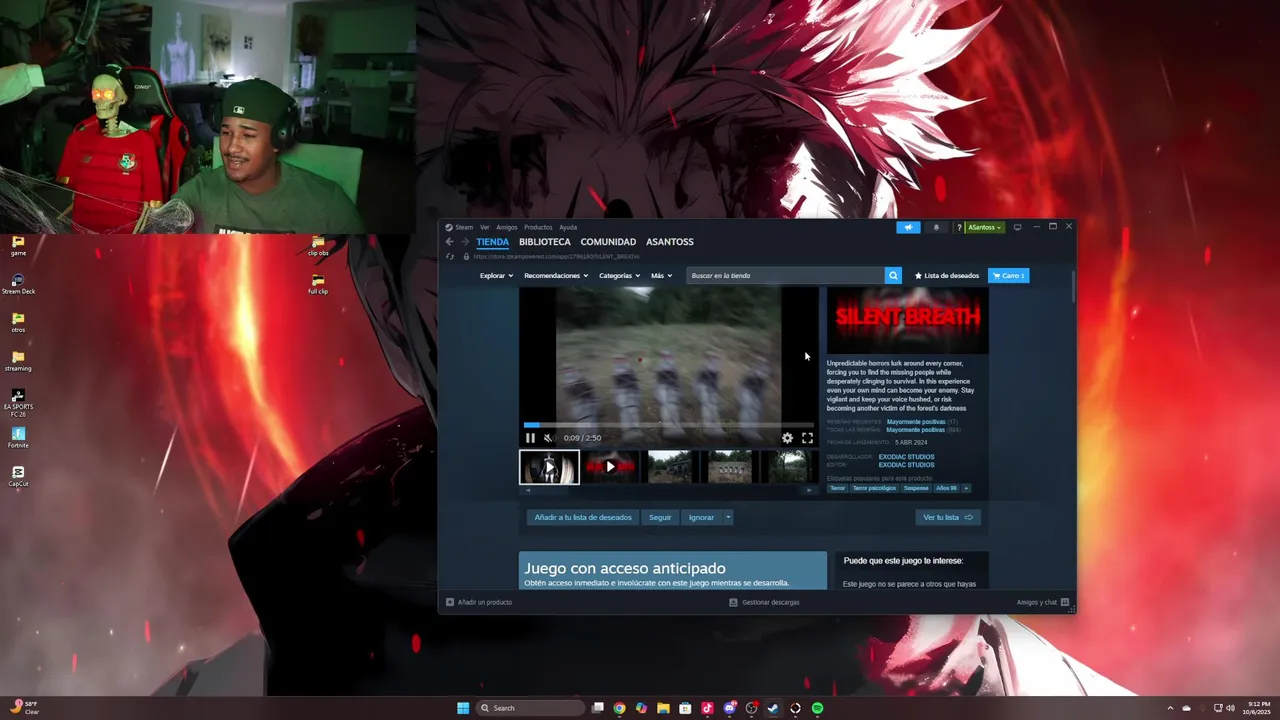Open Steam Deck desktop shortcut
This screenshot has height=720, width=1280.
(x=18, y=283)
